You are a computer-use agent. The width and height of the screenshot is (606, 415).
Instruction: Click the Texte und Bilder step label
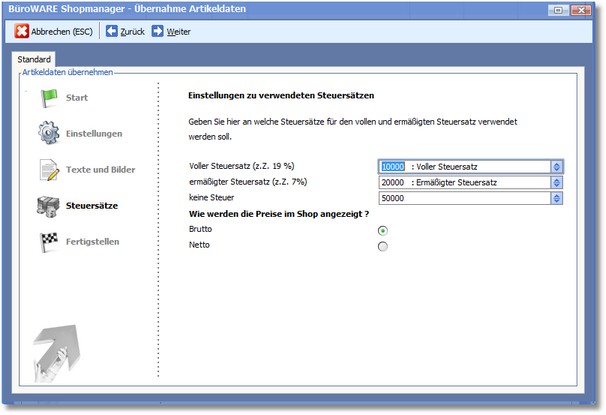(x=101, y=169)
